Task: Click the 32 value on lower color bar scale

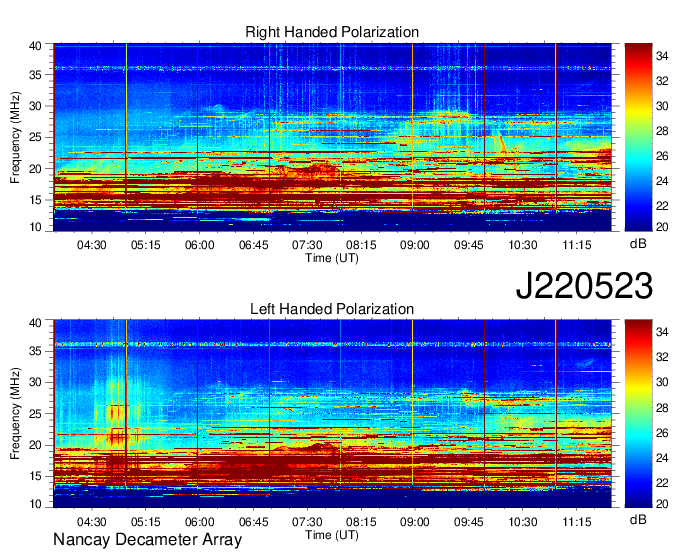Action: tap(662, 357)
